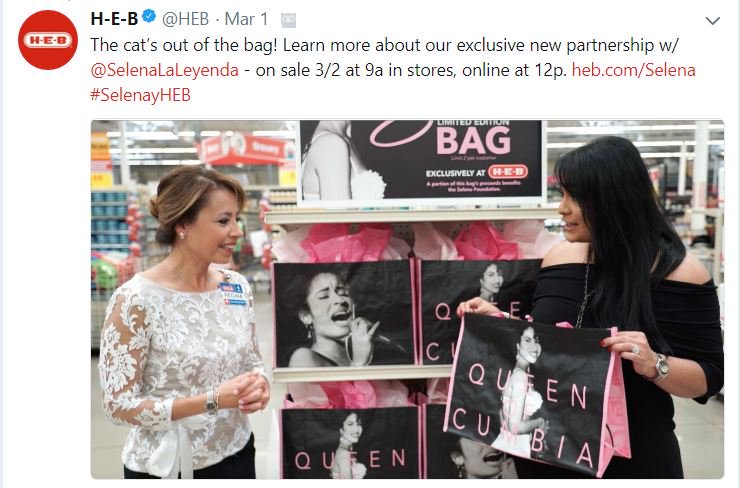Expand the tweet options chevron
The height and width of the screenshot is (488, 740).
click(712, 21)
